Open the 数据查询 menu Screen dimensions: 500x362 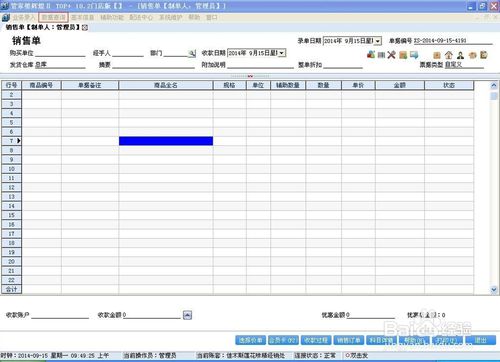[x=53, y=17]
